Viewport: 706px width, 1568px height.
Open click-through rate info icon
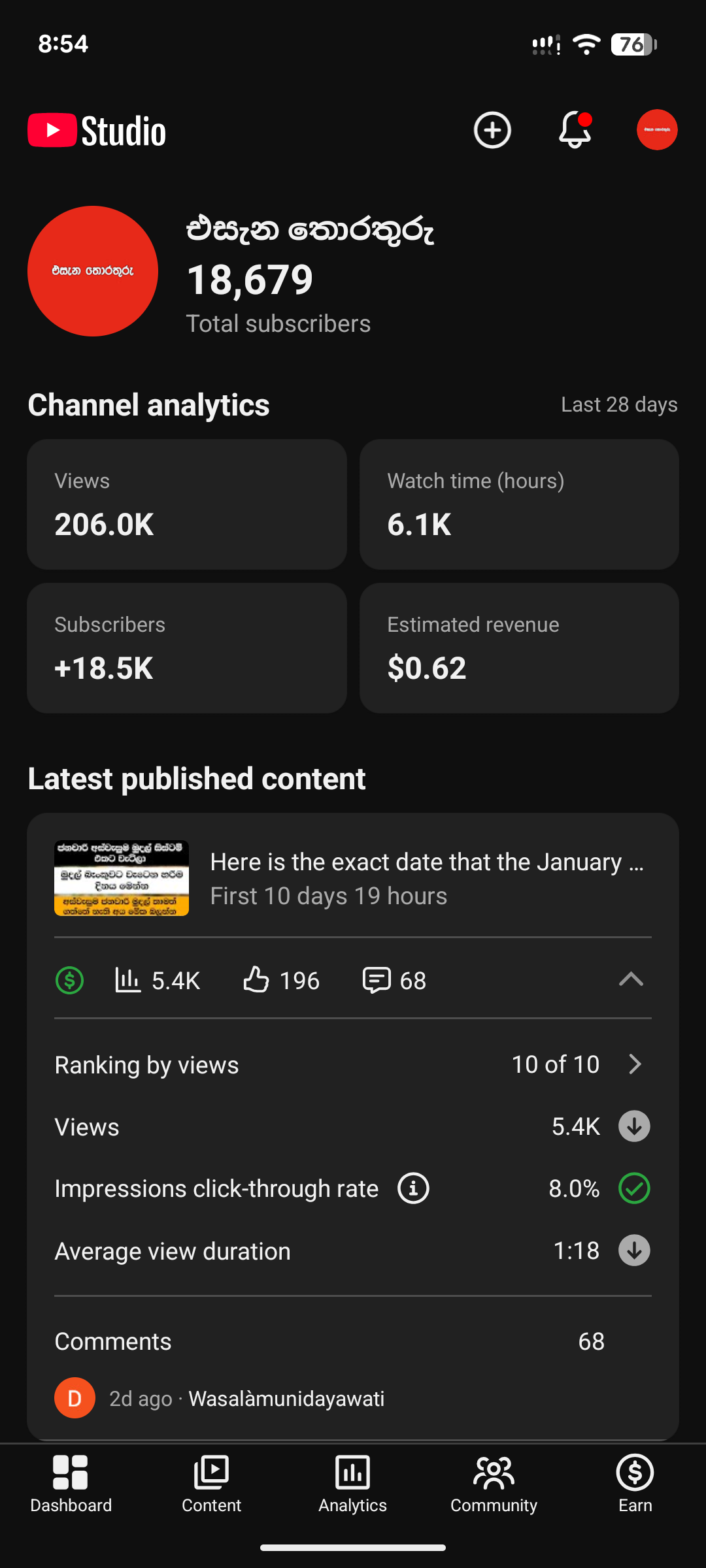[413, 1188]
